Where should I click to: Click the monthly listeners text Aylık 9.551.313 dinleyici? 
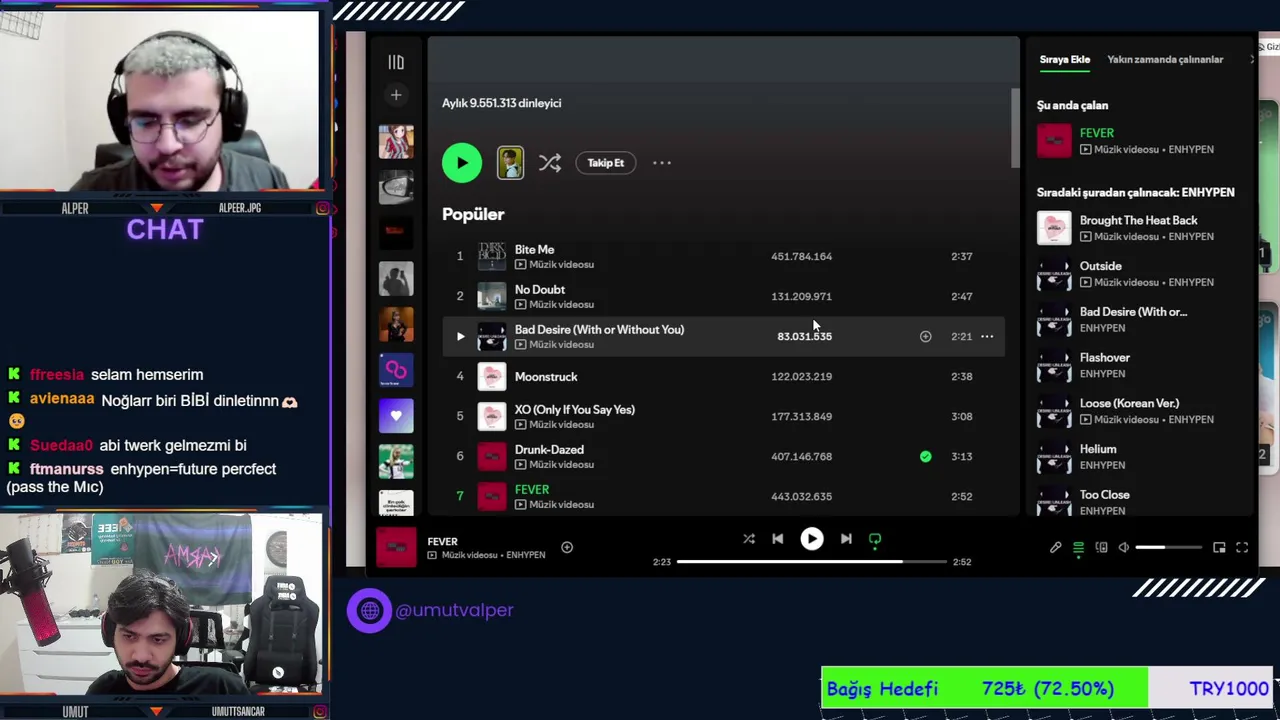[501, 103]
